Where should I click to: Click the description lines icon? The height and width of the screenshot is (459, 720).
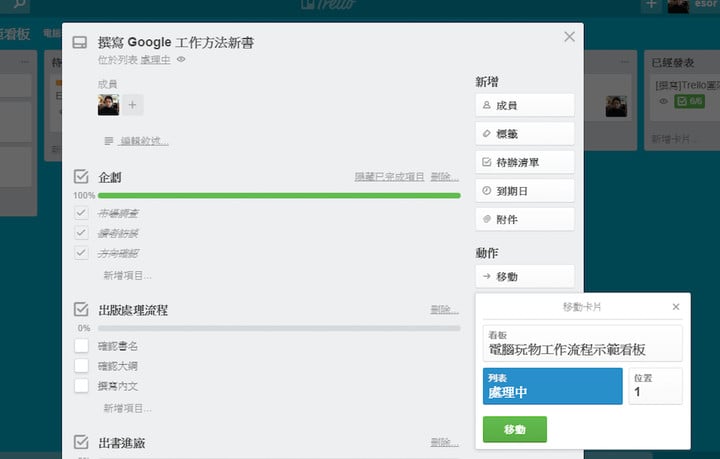click(109, 141)
